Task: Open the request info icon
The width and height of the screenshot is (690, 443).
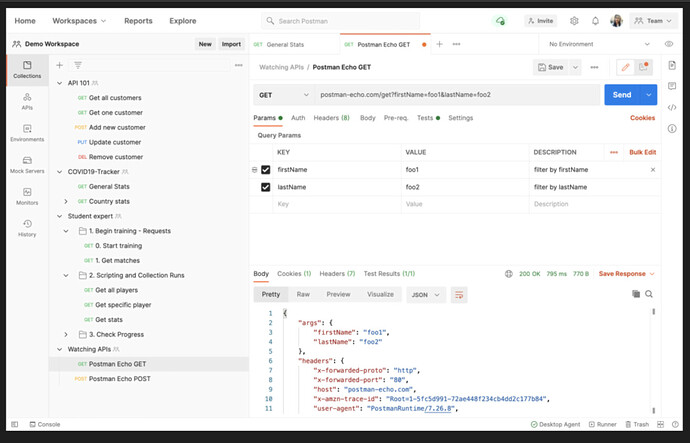Action: point(672,128)
